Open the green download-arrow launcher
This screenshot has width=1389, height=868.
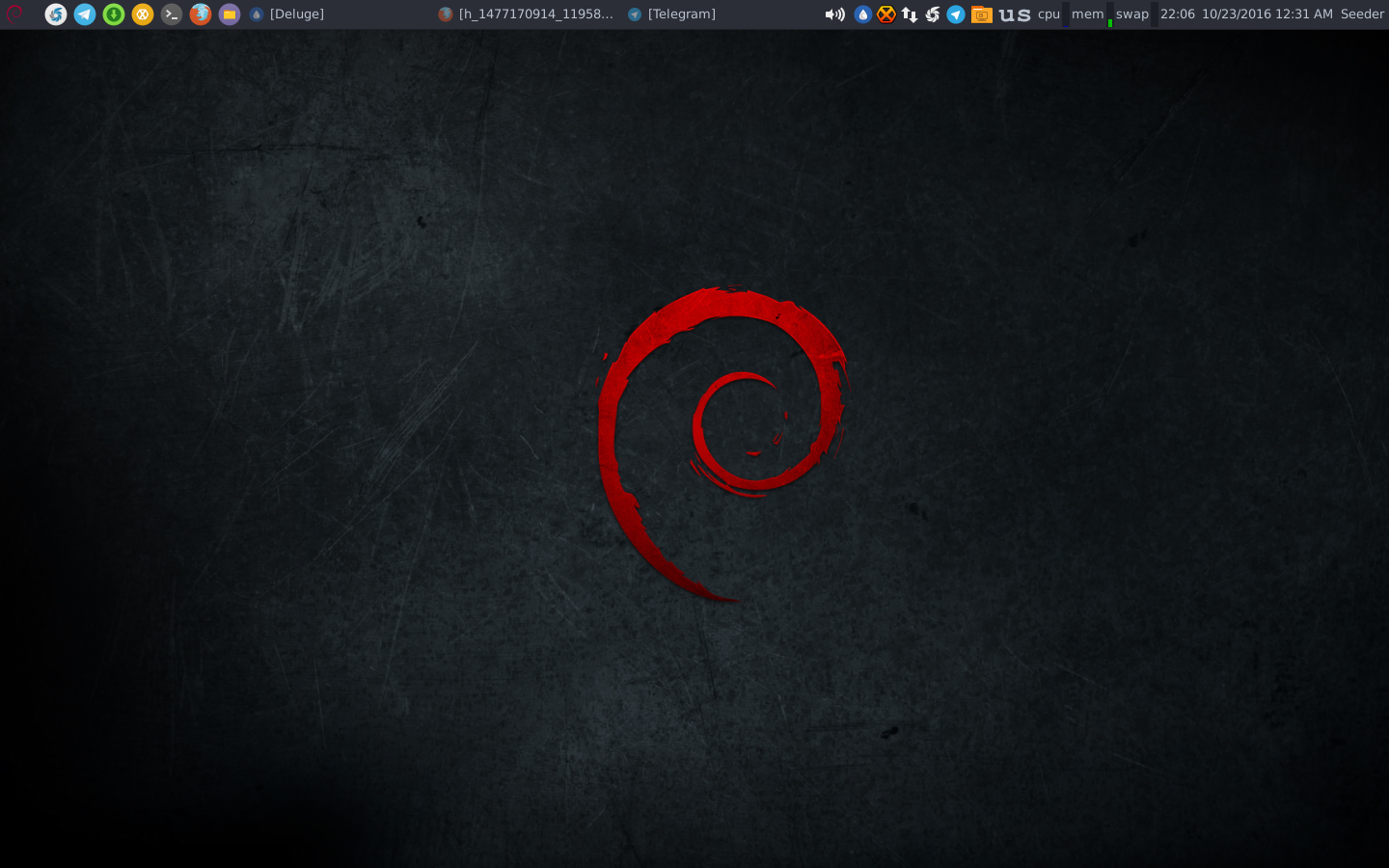tap(114, 14)
